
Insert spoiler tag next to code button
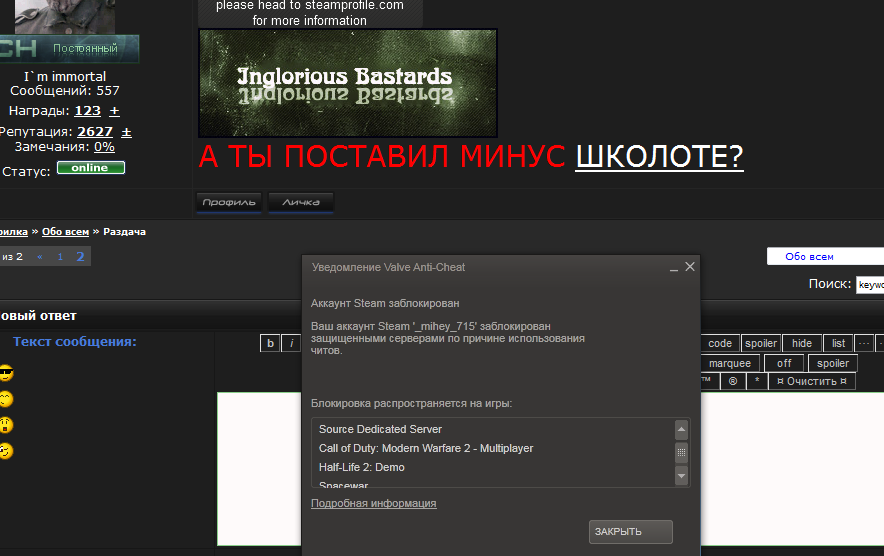[761, 343]
